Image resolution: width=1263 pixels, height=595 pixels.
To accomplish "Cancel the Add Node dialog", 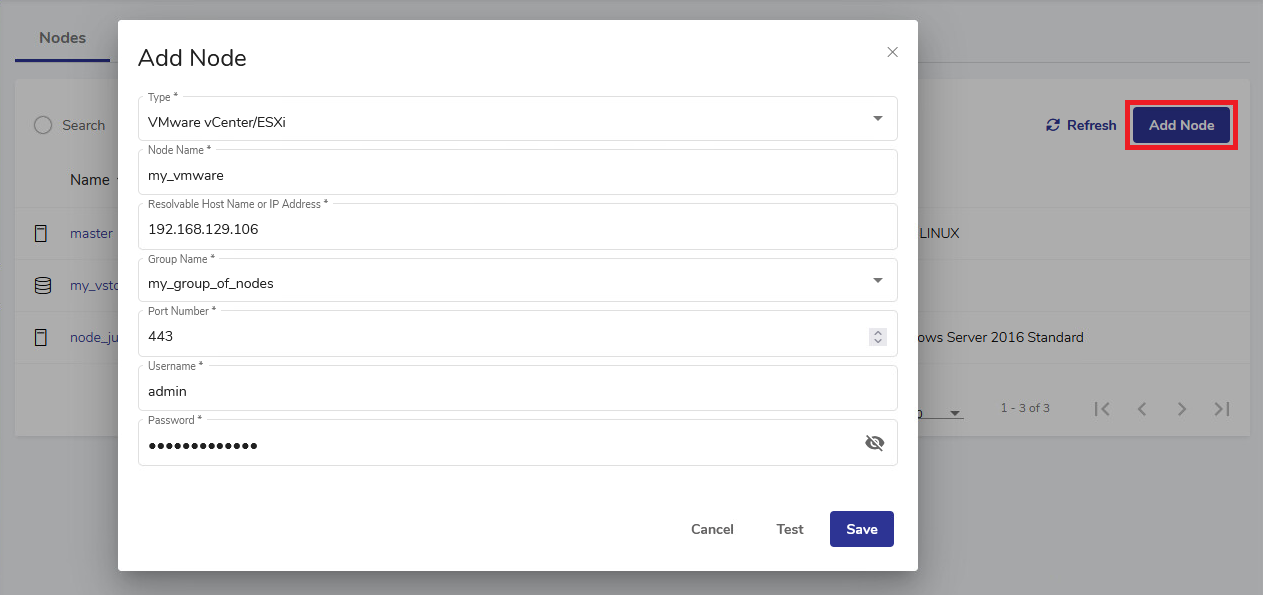I will (x=712, y=529).
